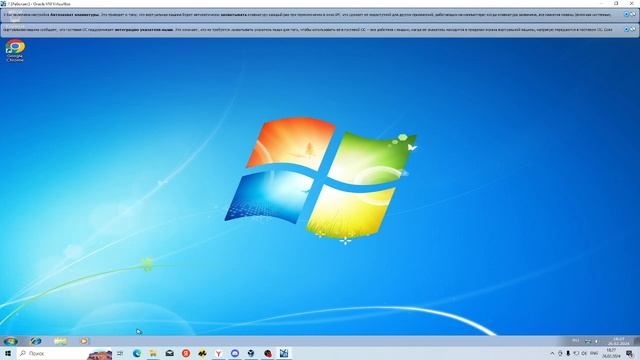The height and width of the screenshot is (360, 640).
Task: Open the host clock and calendar
Action: click(611, 353)
